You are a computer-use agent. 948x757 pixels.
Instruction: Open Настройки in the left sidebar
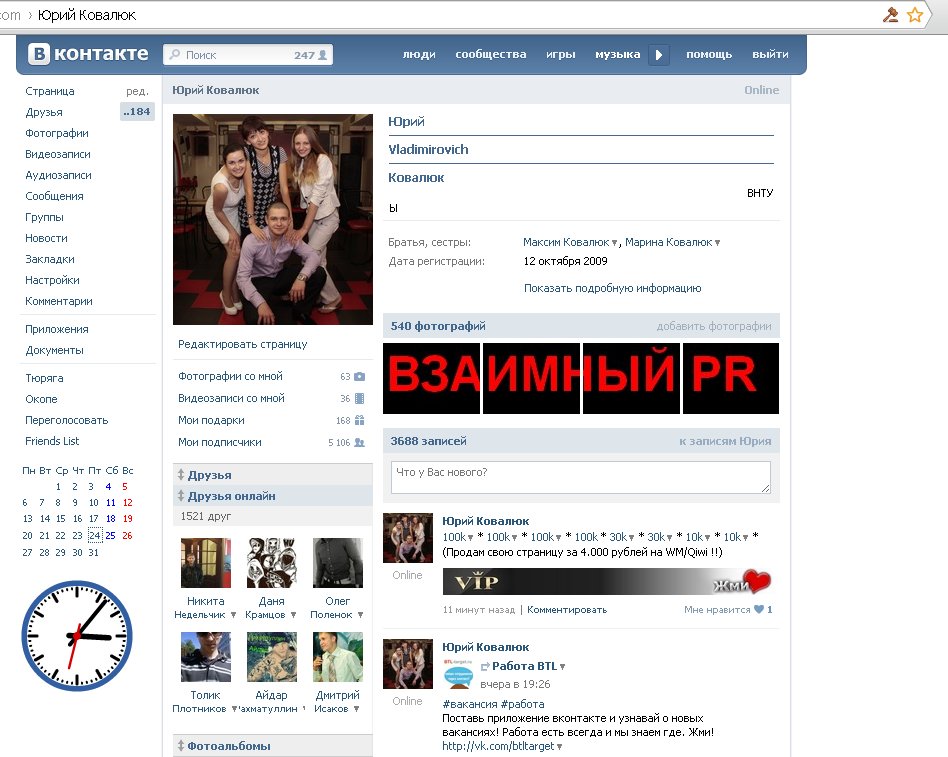coord(52,280)
